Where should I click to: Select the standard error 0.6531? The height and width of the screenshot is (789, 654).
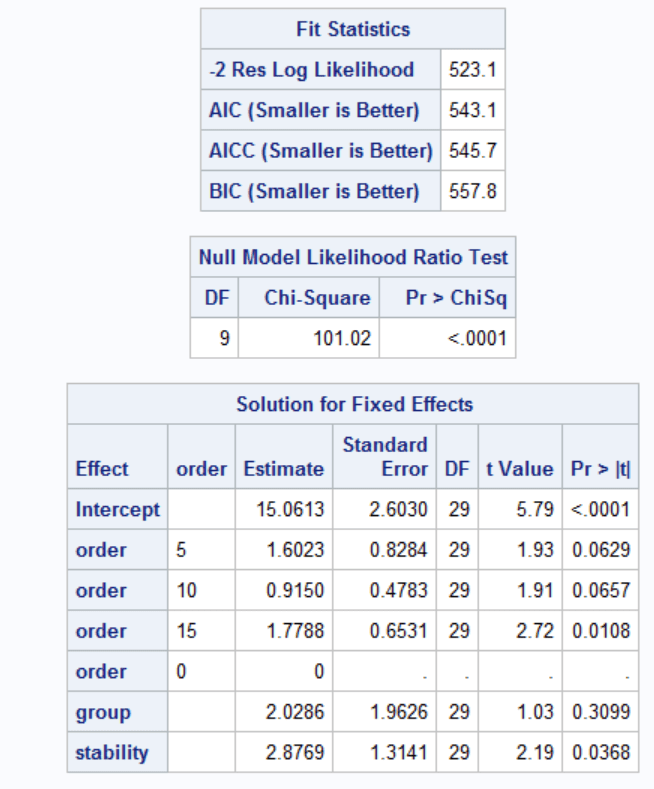point(398,631)
